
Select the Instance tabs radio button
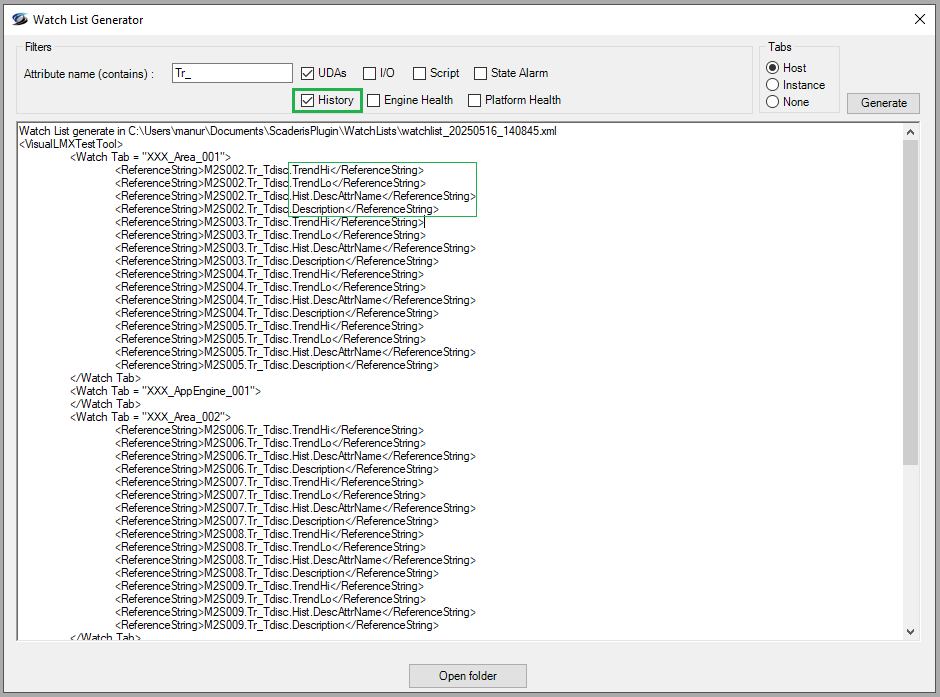[772, 85]
